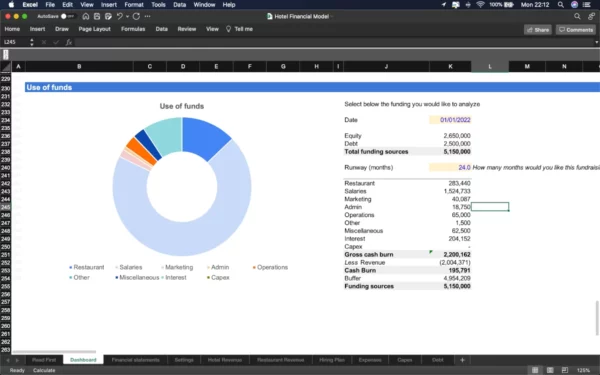Click the add new sheet plus icon
The image size is (600, 375).
point(462,360)
